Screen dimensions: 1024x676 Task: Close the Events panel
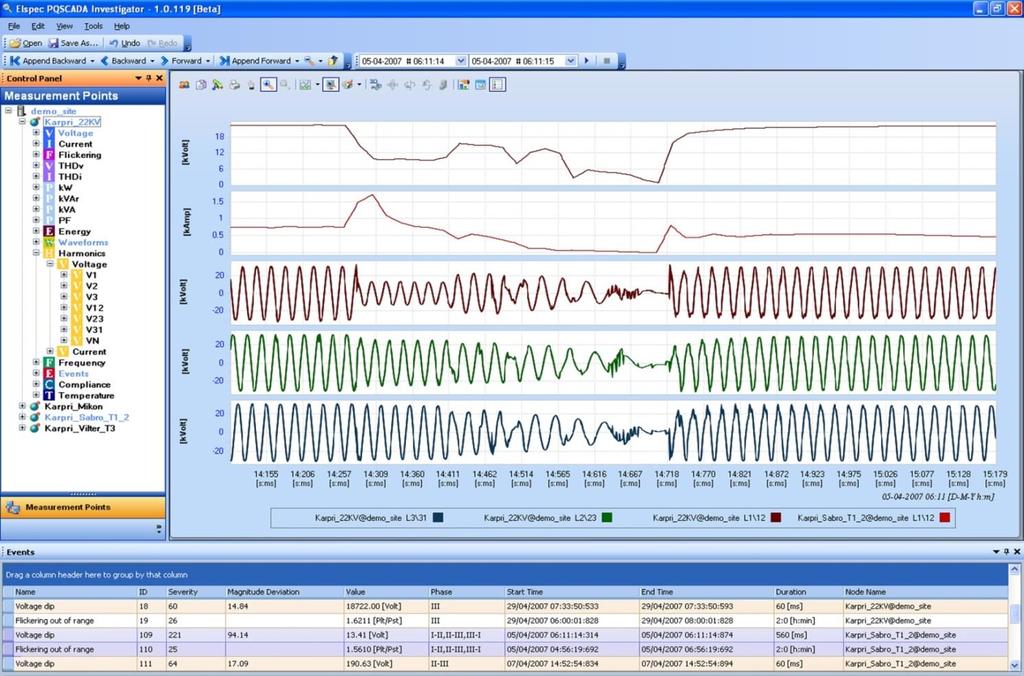point(1017,552)
